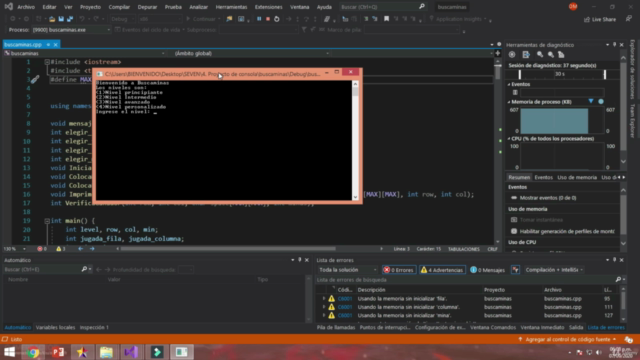Collapse the main function code block
Screen dimensions: 640x360
pos(47,221)
